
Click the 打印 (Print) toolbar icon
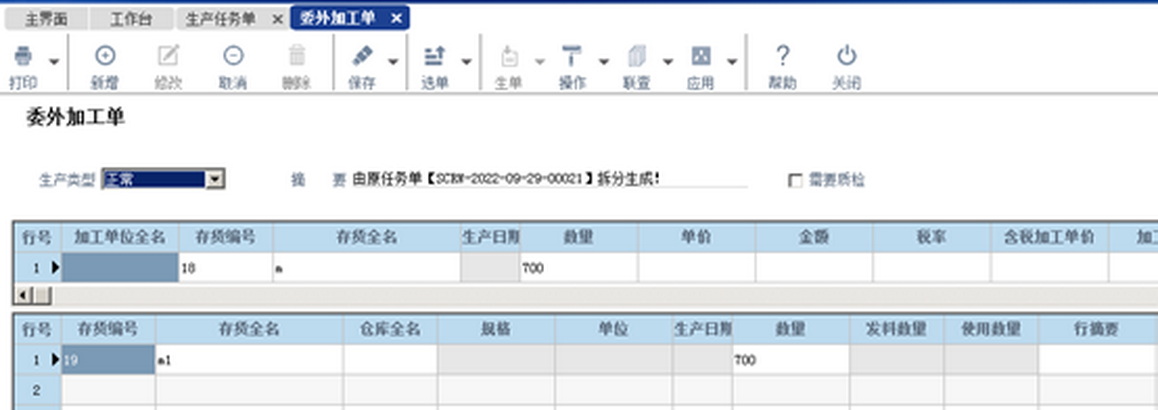[x=23, y=57]
